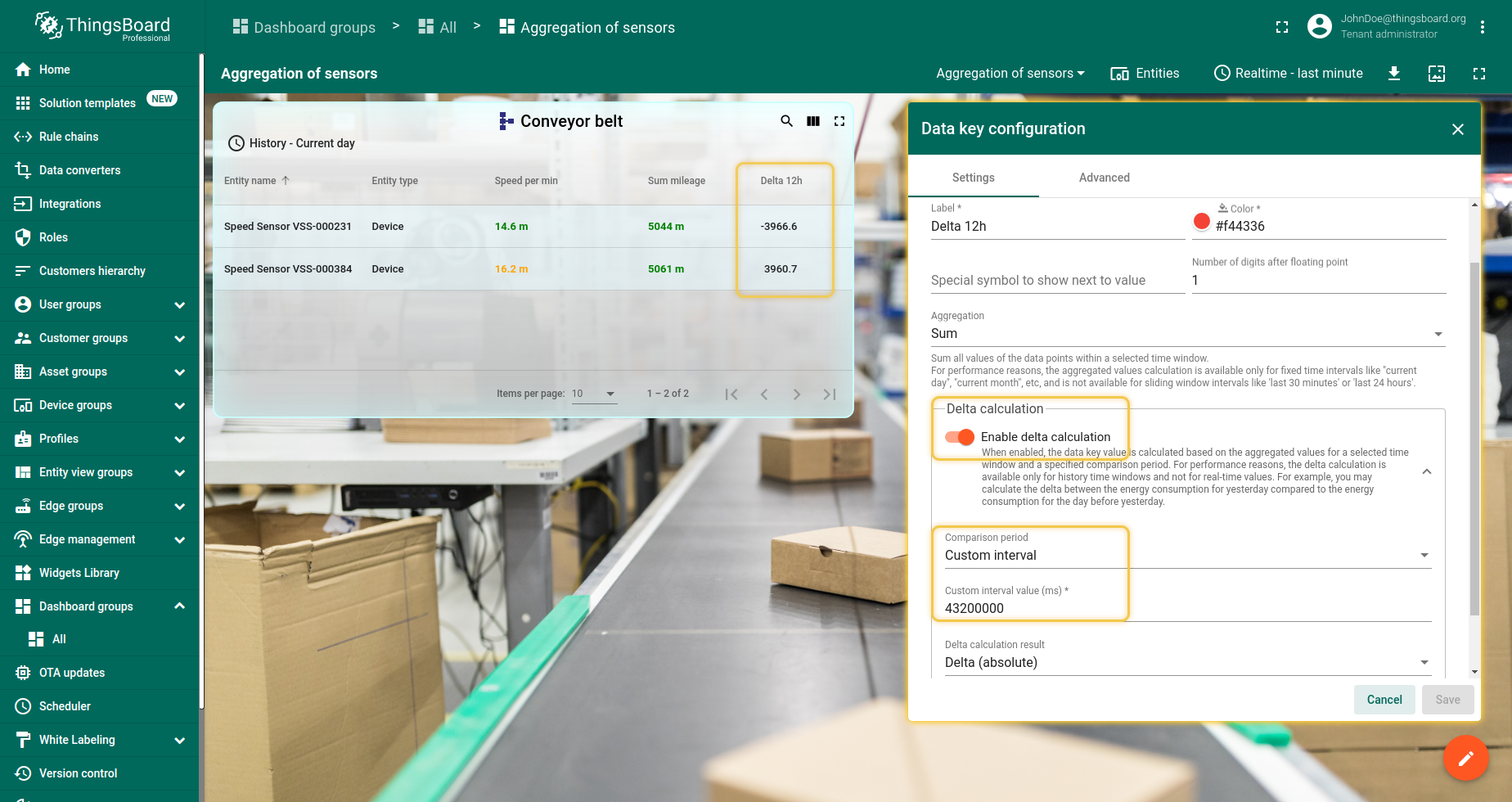Open Scheduler page
1512x802 pixels.
coord(99,706)
